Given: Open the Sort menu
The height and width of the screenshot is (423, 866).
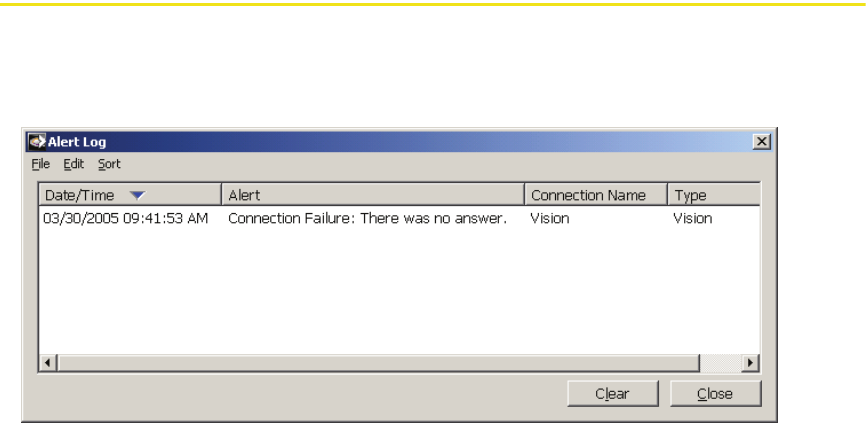Looking at the screenshot, I should click(x=109, y=164).
